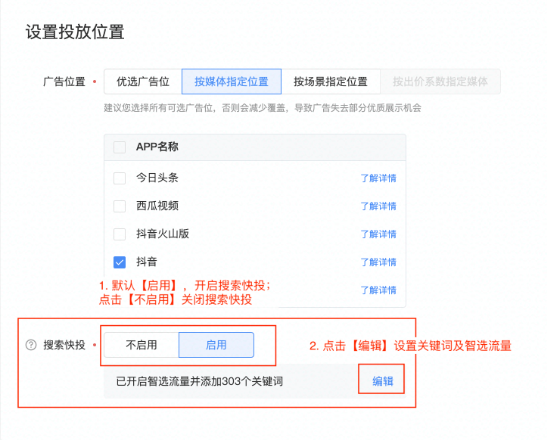
Task: Open 了解详情 link for 西瓜视频
Action: pyautogui.click(x=379, y=206)
